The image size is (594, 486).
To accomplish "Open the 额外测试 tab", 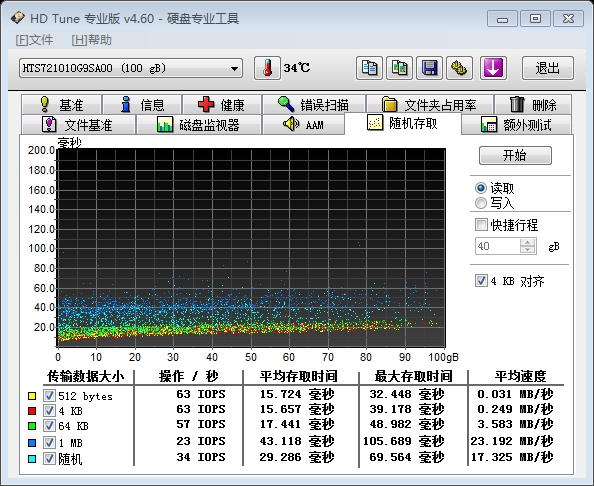I will point(516,125).
